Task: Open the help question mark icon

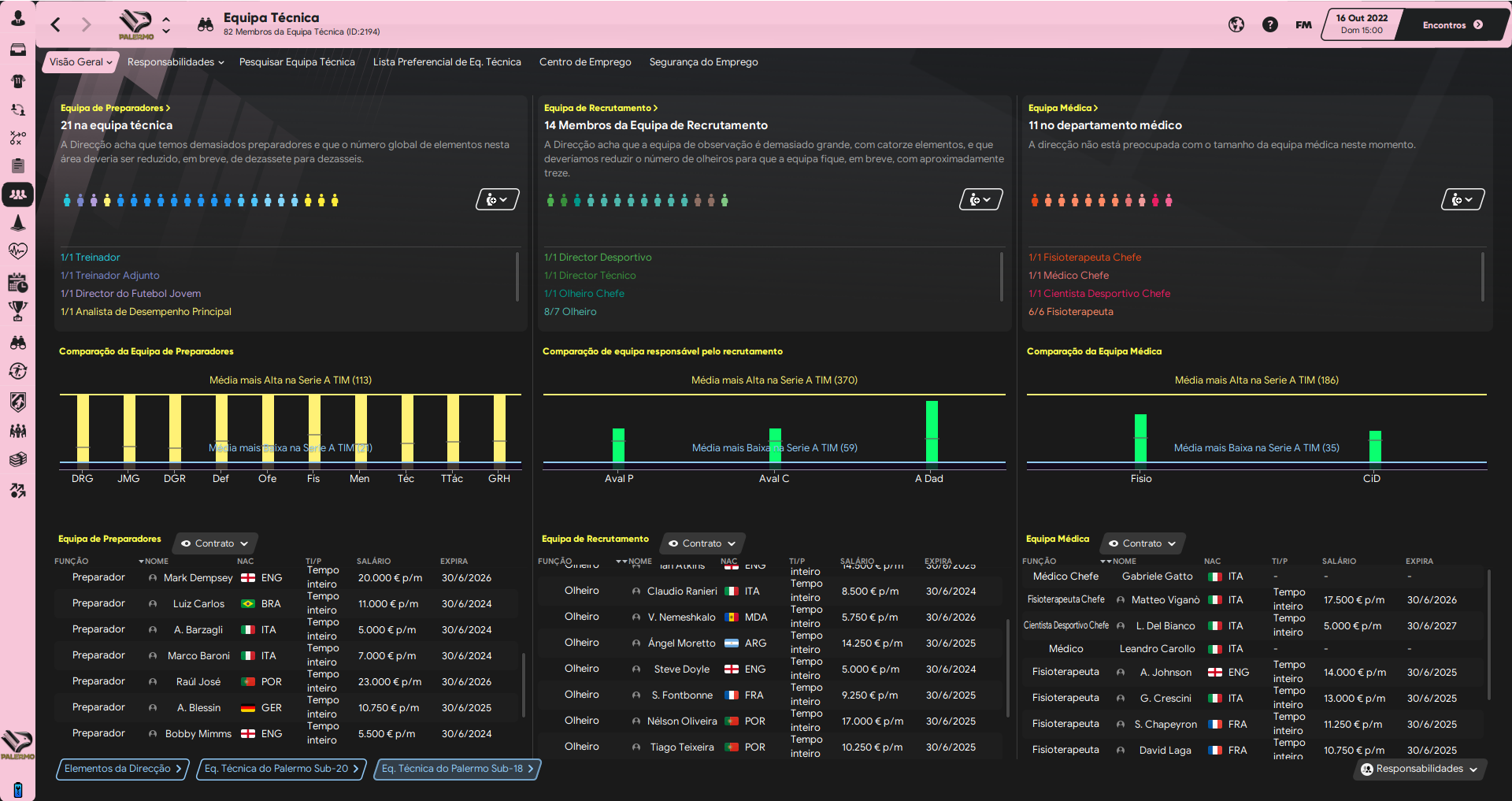Action: (x=1269, y=24)
